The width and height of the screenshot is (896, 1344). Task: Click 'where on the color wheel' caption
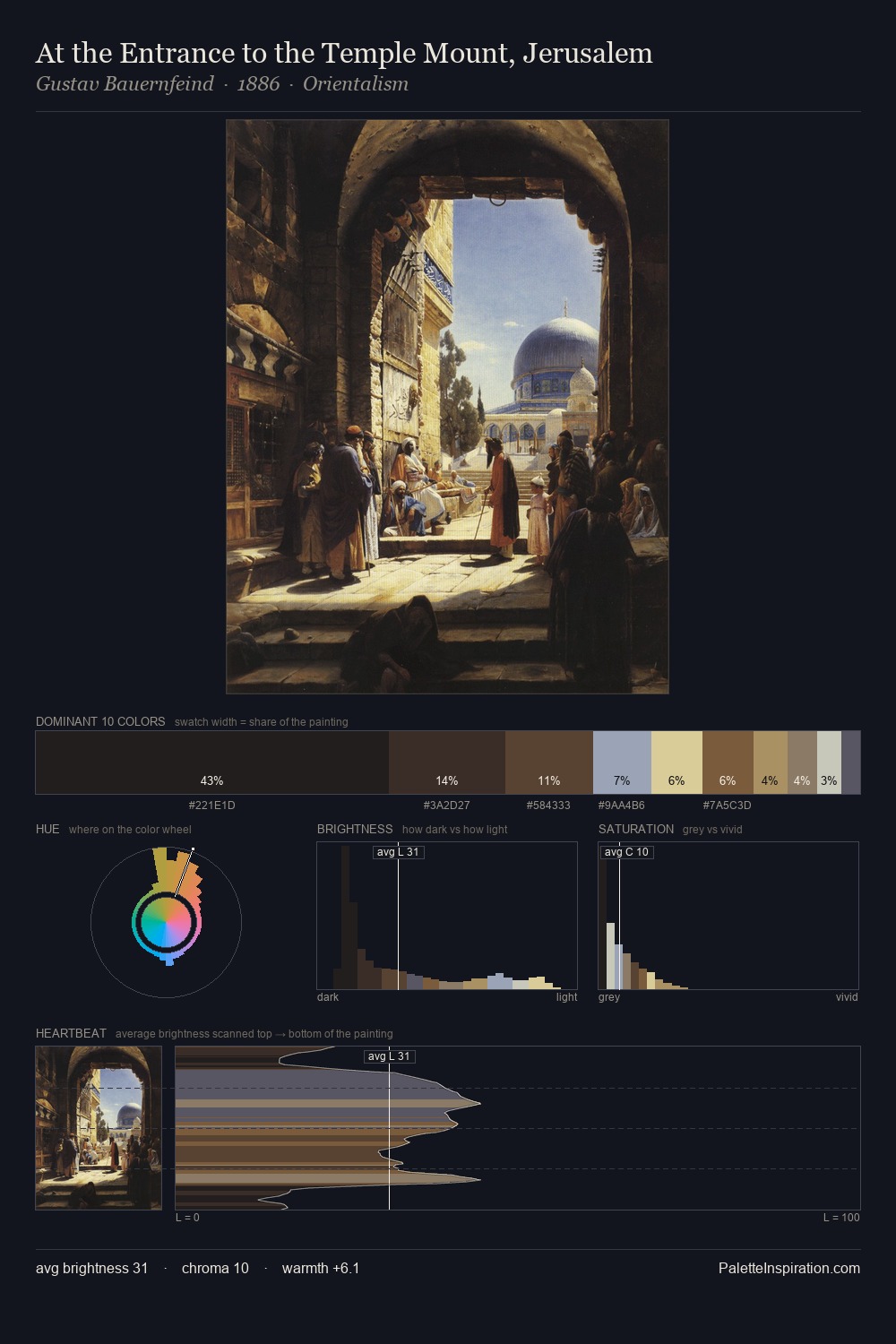coord(130,830)
